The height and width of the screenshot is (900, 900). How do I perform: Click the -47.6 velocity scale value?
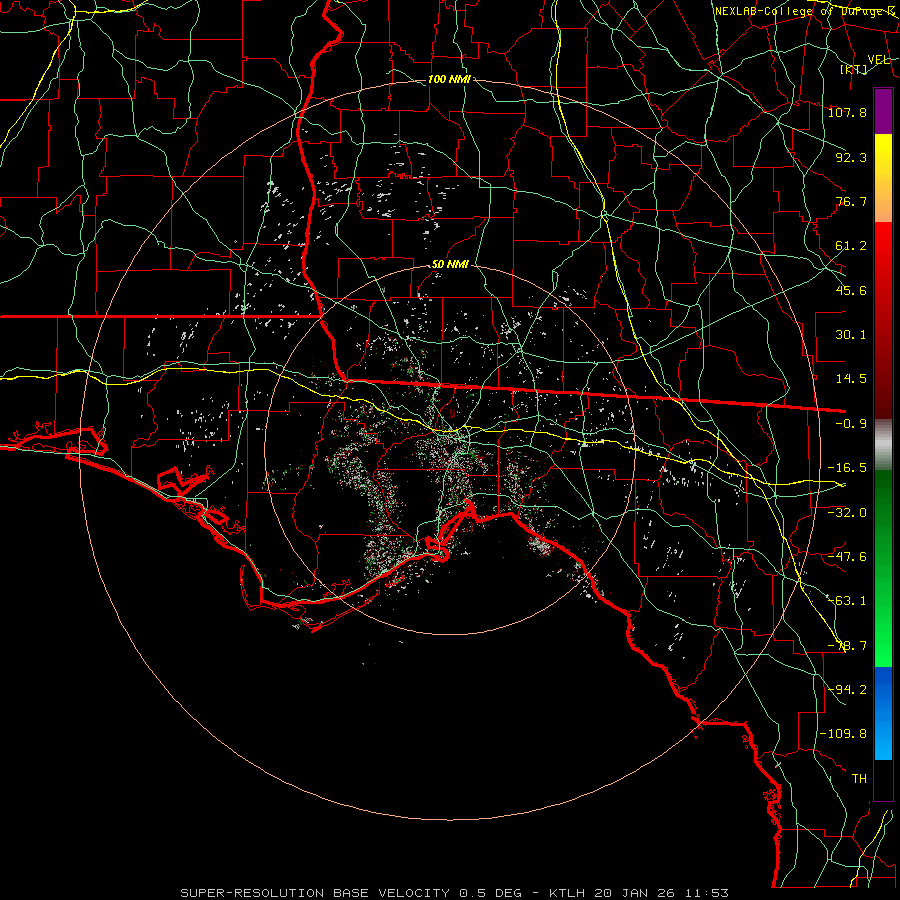tap(847, 557)
